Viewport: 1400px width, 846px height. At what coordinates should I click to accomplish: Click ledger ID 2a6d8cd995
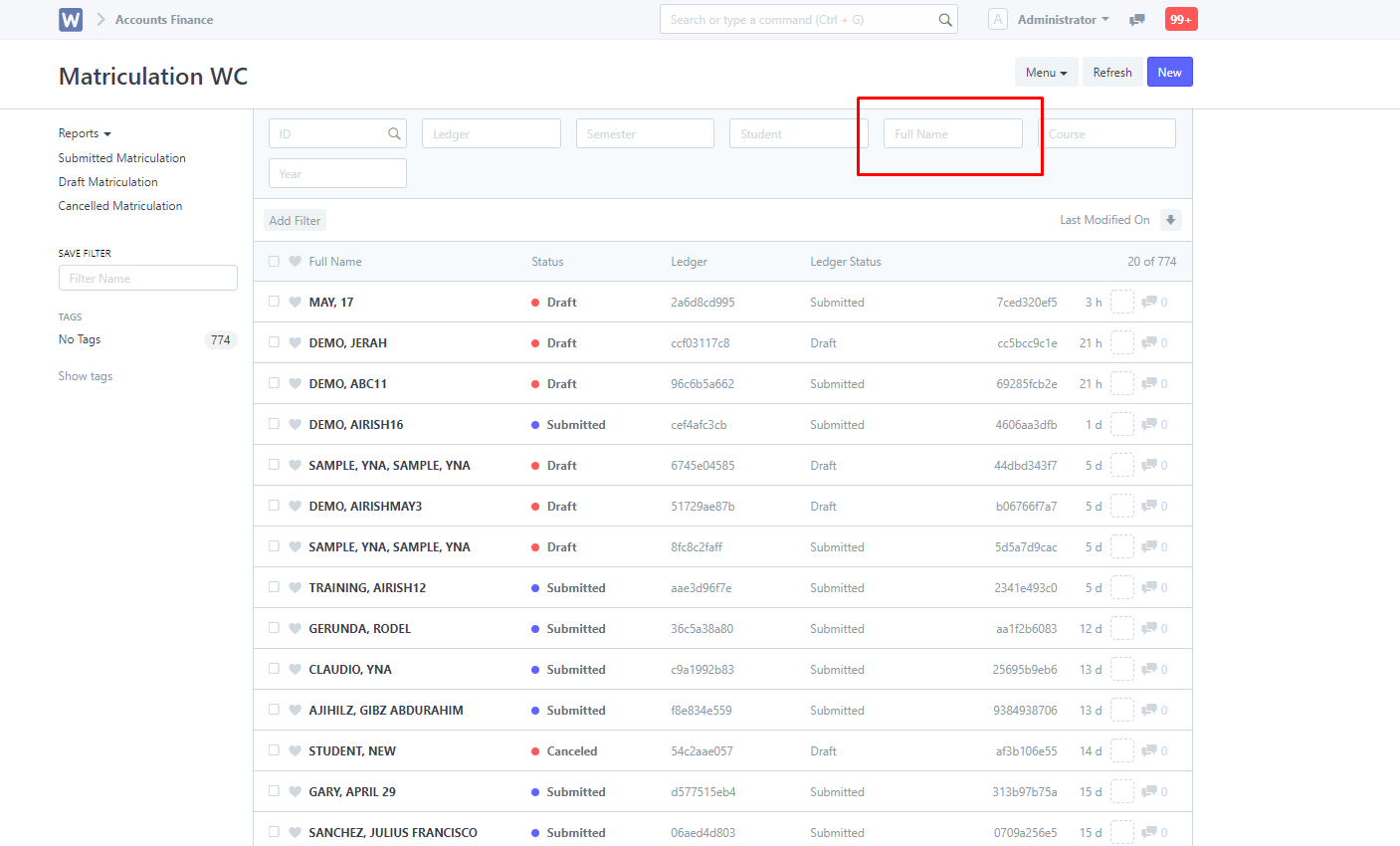[702, 302]
